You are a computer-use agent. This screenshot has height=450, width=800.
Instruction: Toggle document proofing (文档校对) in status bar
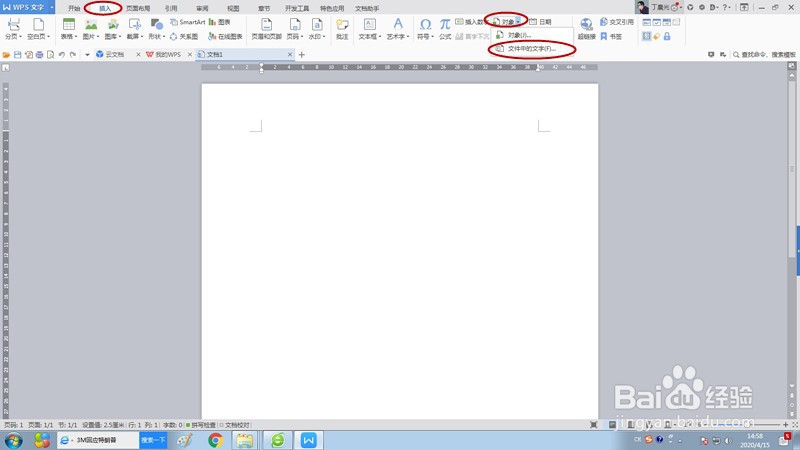pos(234,425)
